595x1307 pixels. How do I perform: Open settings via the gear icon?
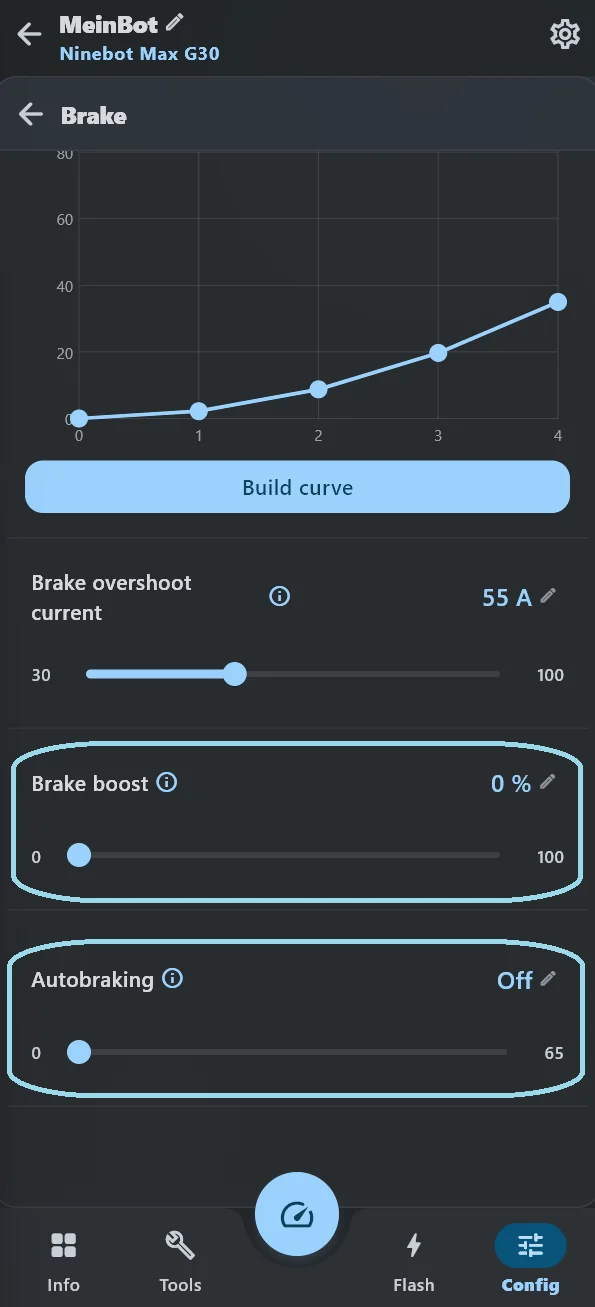click(x=565, y=35)
